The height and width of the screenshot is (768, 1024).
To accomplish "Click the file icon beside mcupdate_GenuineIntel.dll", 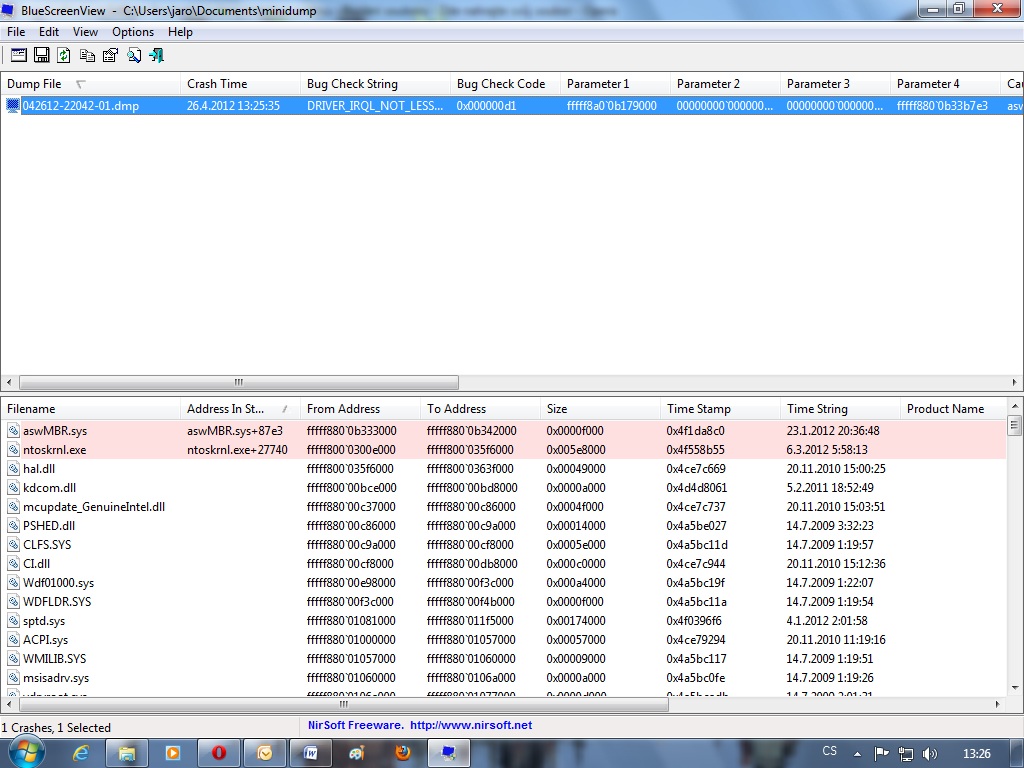I will (13, 506).
